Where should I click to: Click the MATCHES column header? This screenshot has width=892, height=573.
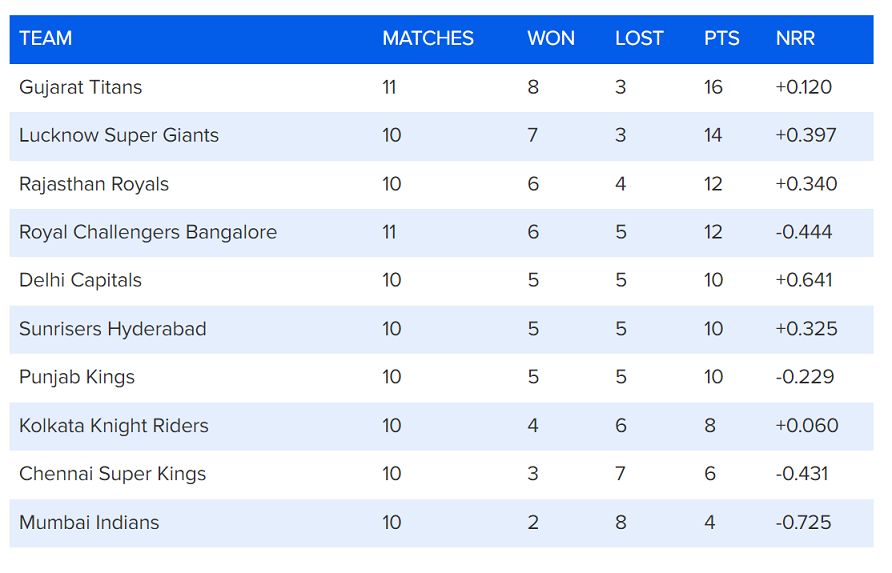pos(427,39)
